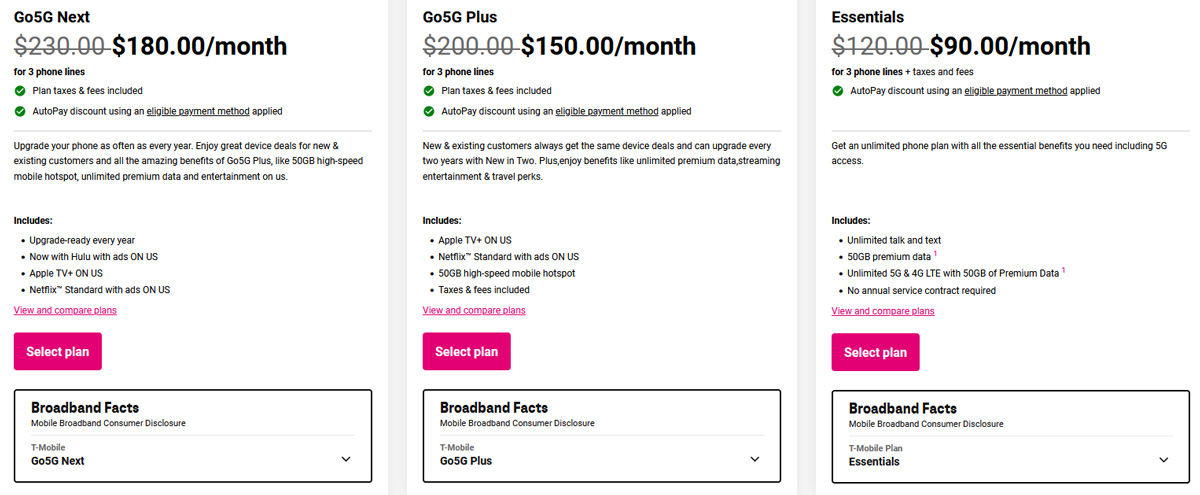Expand Go5G Next Broadband Facts chevron
Screen dimensions: 1200x495
tap(346, 460)
